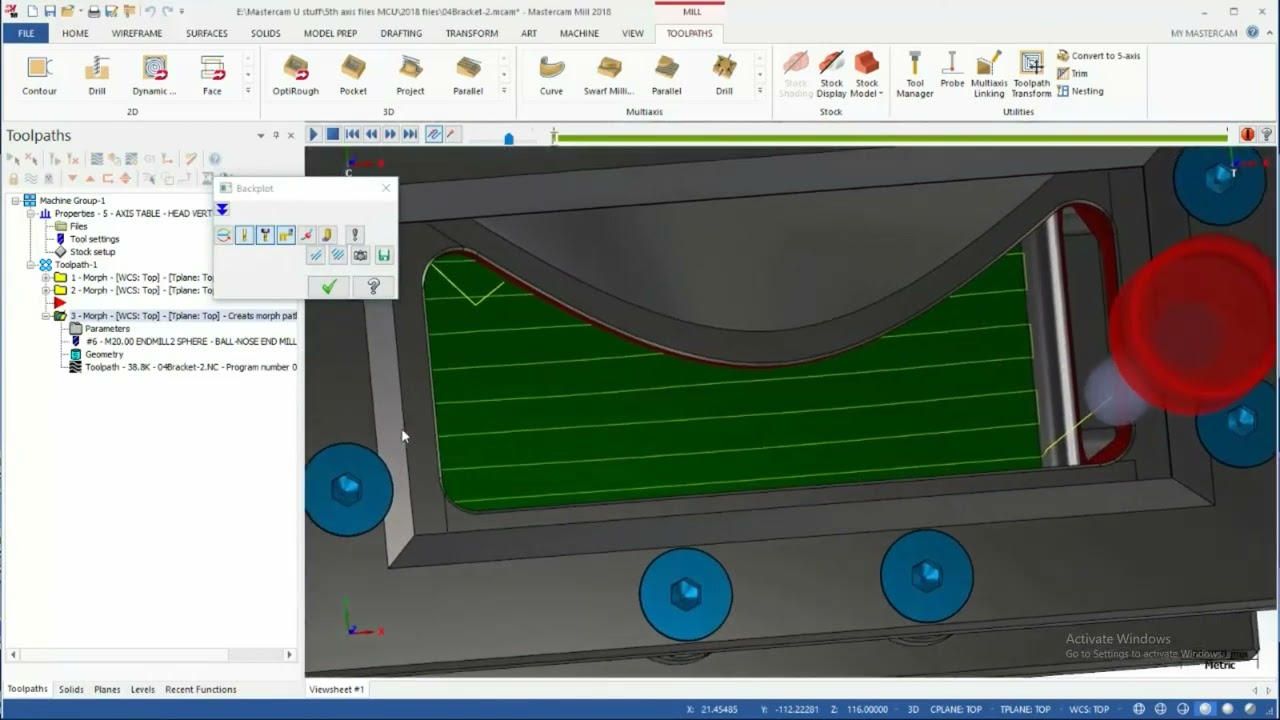1280x720 pixels.
Task: Choose the 2D Drill toolpath
Action: (x=97, y=76)
